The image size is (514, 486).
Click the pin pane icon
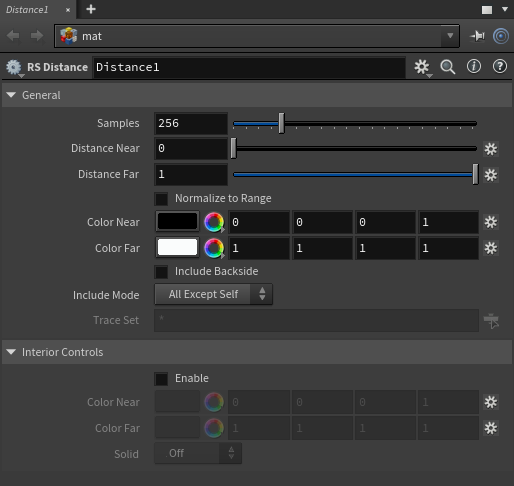coord(477,36)
